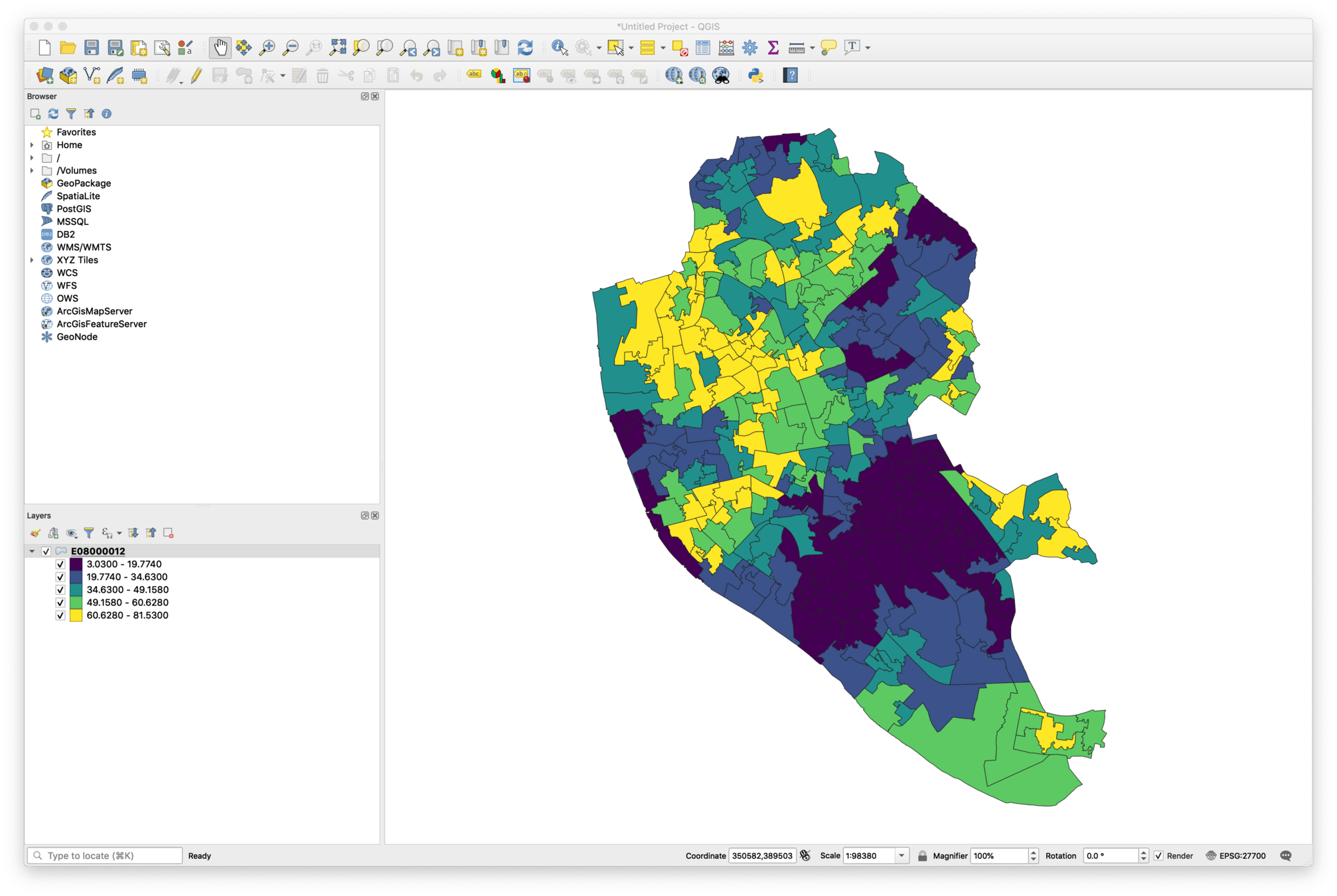The width and height of the screenshot is (1337, 896).
Task: Uncheck the 60.6280 - 81.5300 class
Action: coord(60,615)
